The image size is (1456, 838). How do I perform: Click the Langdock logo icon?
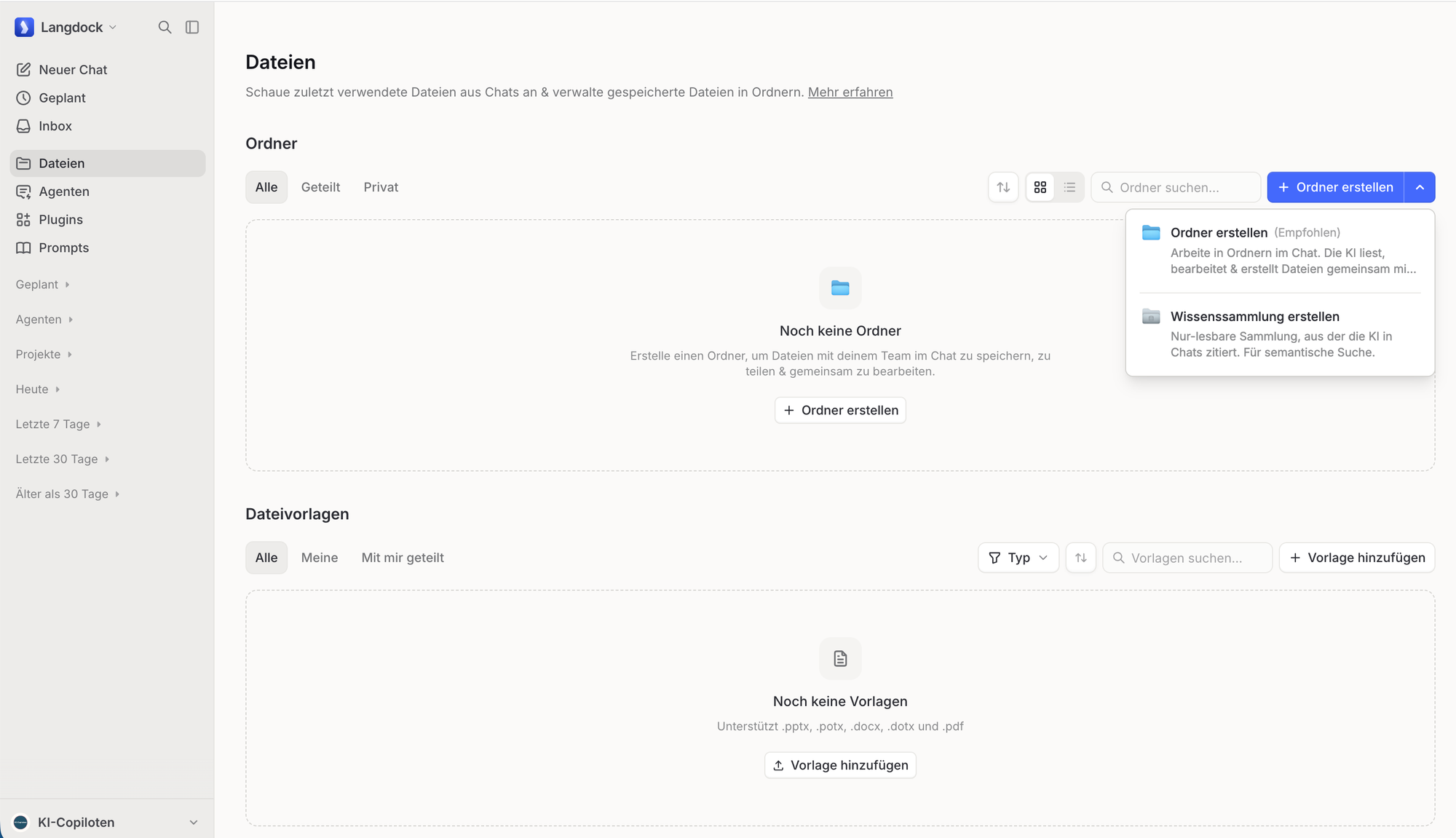(24, 27)
